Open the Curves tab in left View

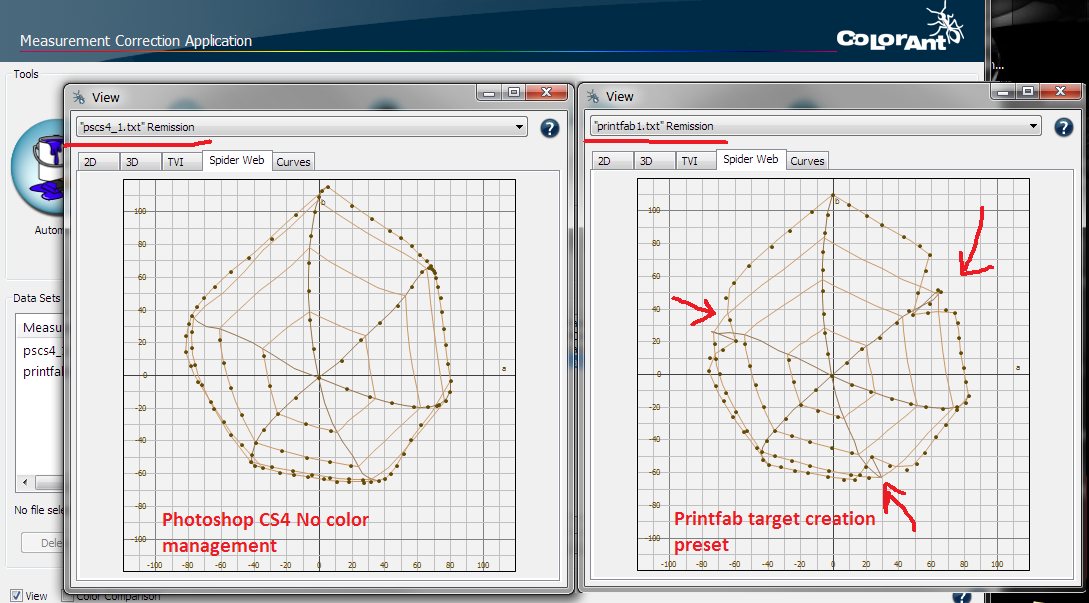[x=293, y=161]
